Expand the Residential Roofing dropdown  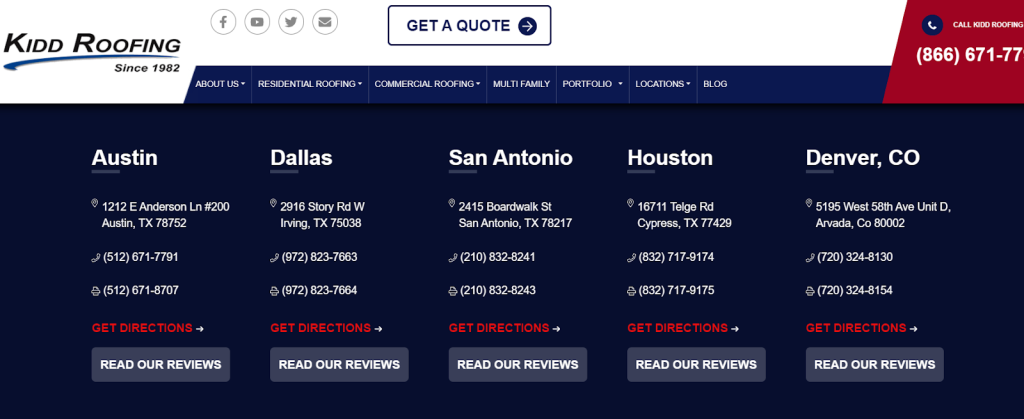click(x=309, y=84)
